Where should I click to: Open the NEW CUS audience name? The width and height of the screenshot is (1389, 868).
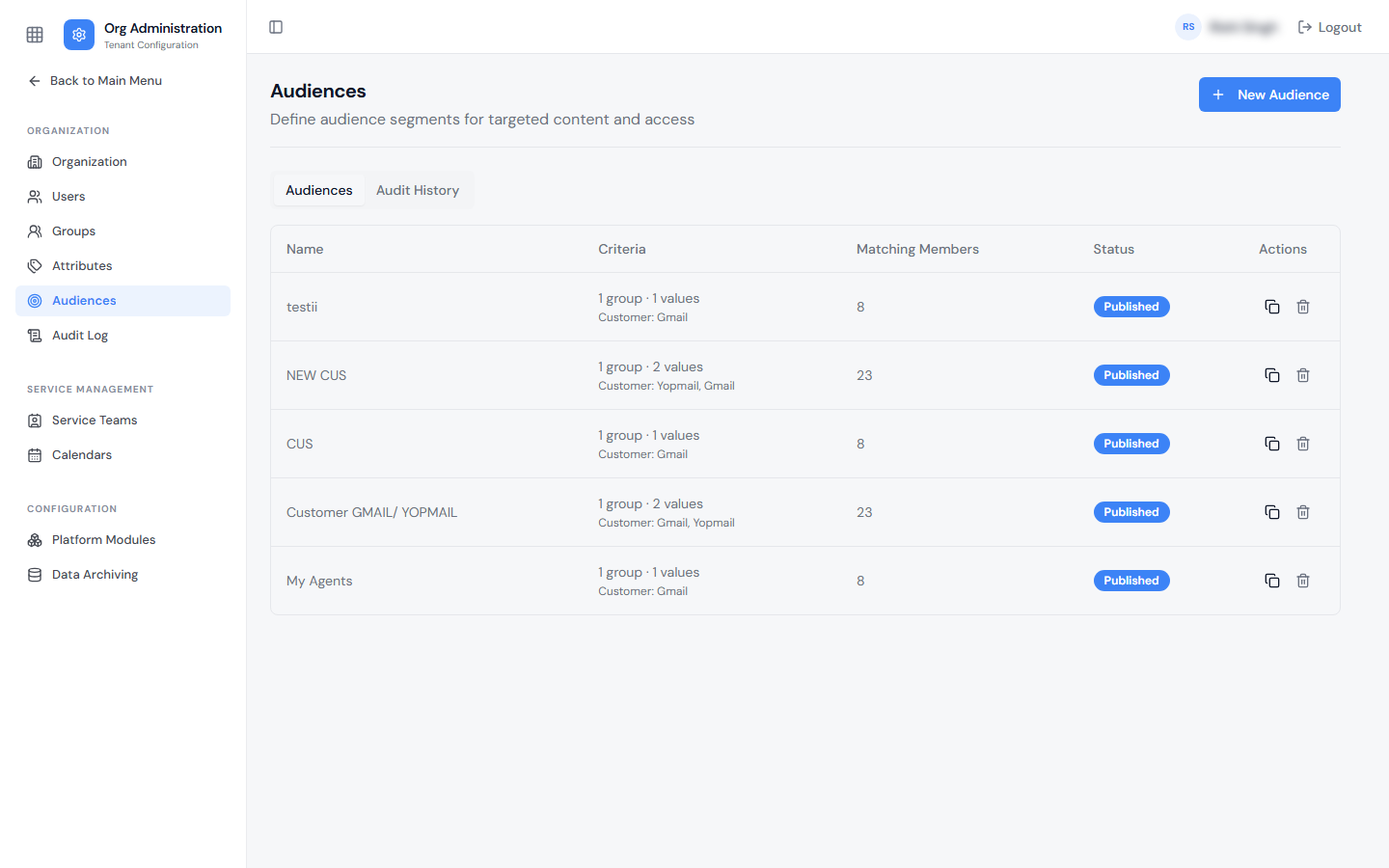click(x=316, y=375)
